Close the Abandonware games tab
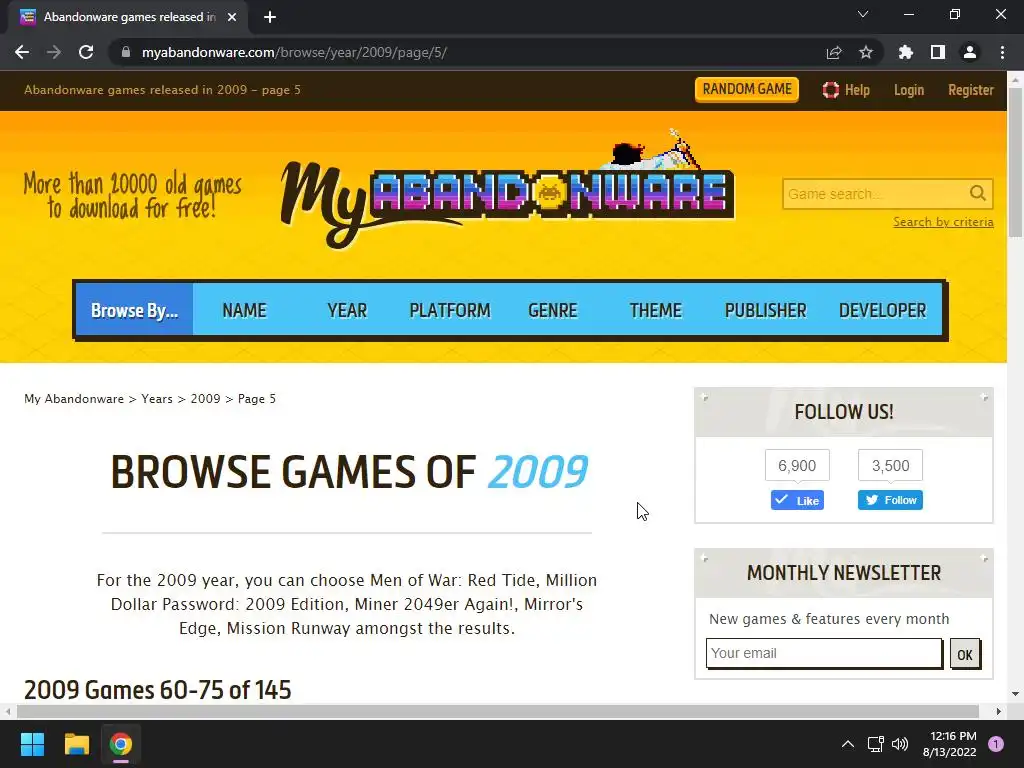The image size is (1024, 768). [232, 17]
